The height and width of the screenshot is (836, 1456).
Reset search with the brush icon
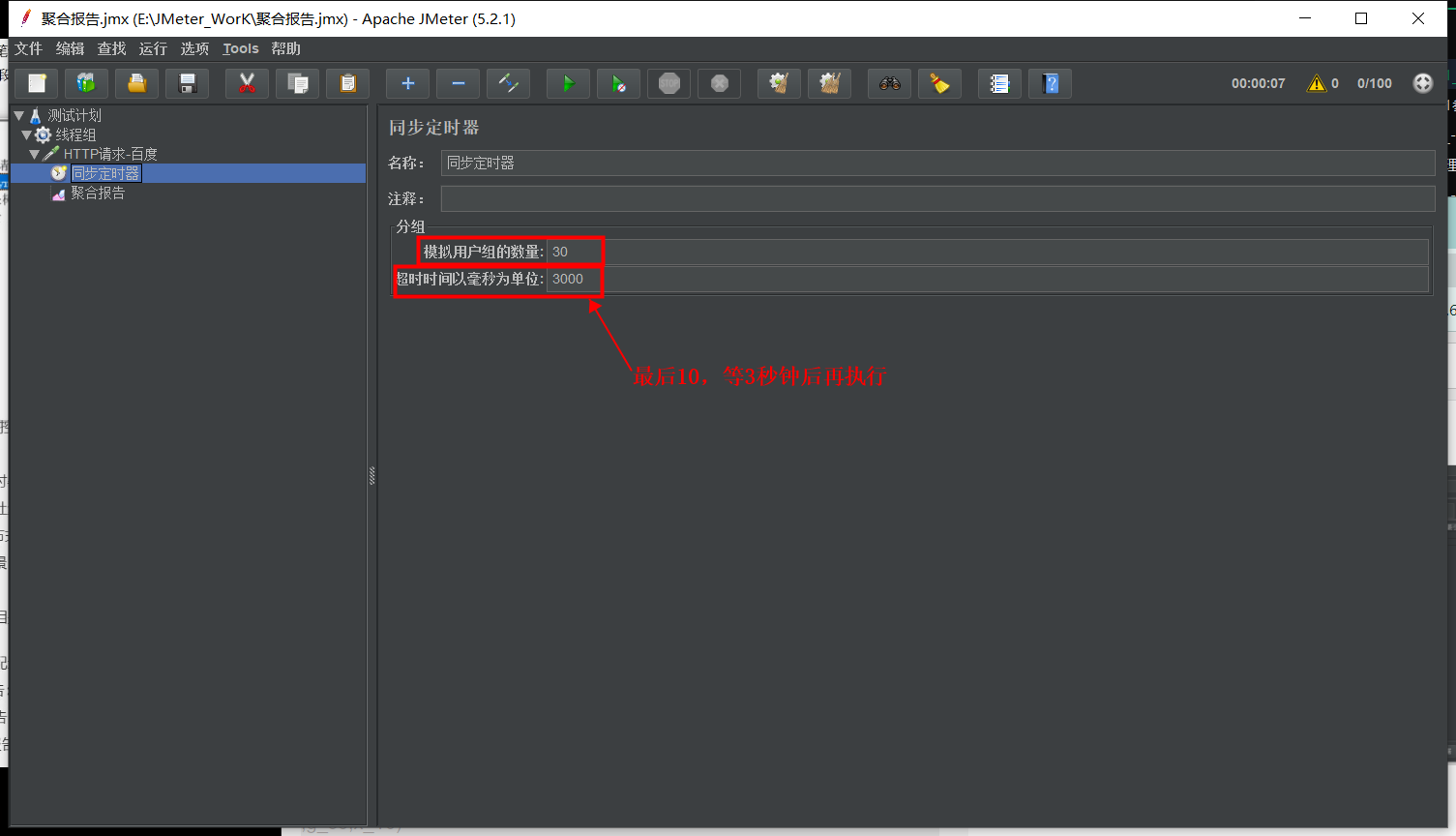(940, 83)
